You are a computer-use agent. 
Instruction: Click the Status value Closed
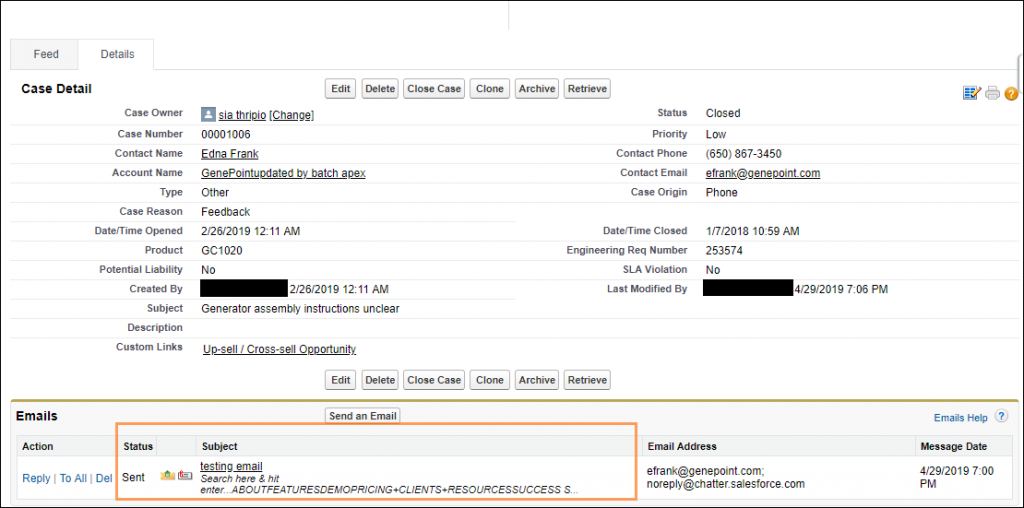pyautogui.click(x=723, y=114)
